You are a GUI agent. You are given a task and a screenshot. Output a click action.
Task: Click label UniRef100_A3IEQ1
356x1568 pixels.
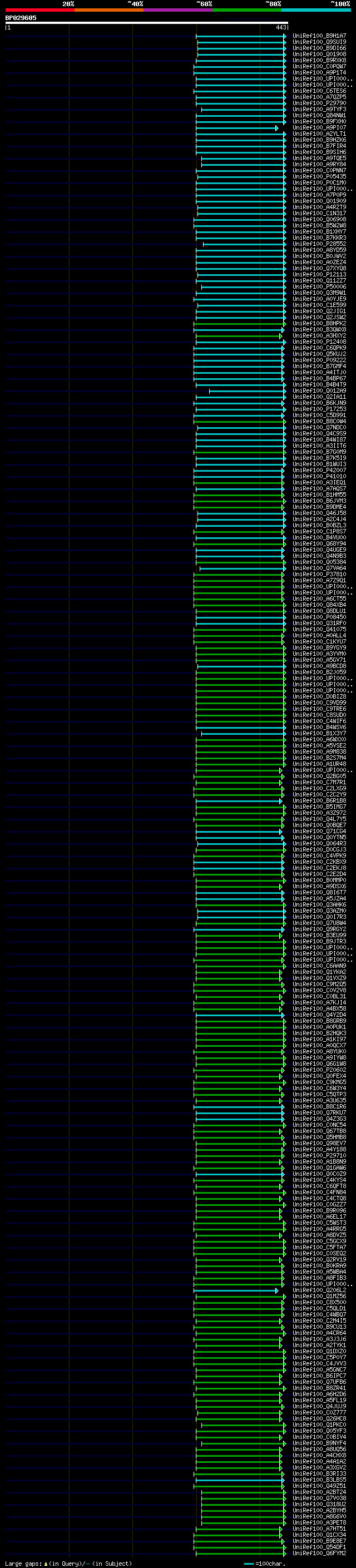[319, 483]
